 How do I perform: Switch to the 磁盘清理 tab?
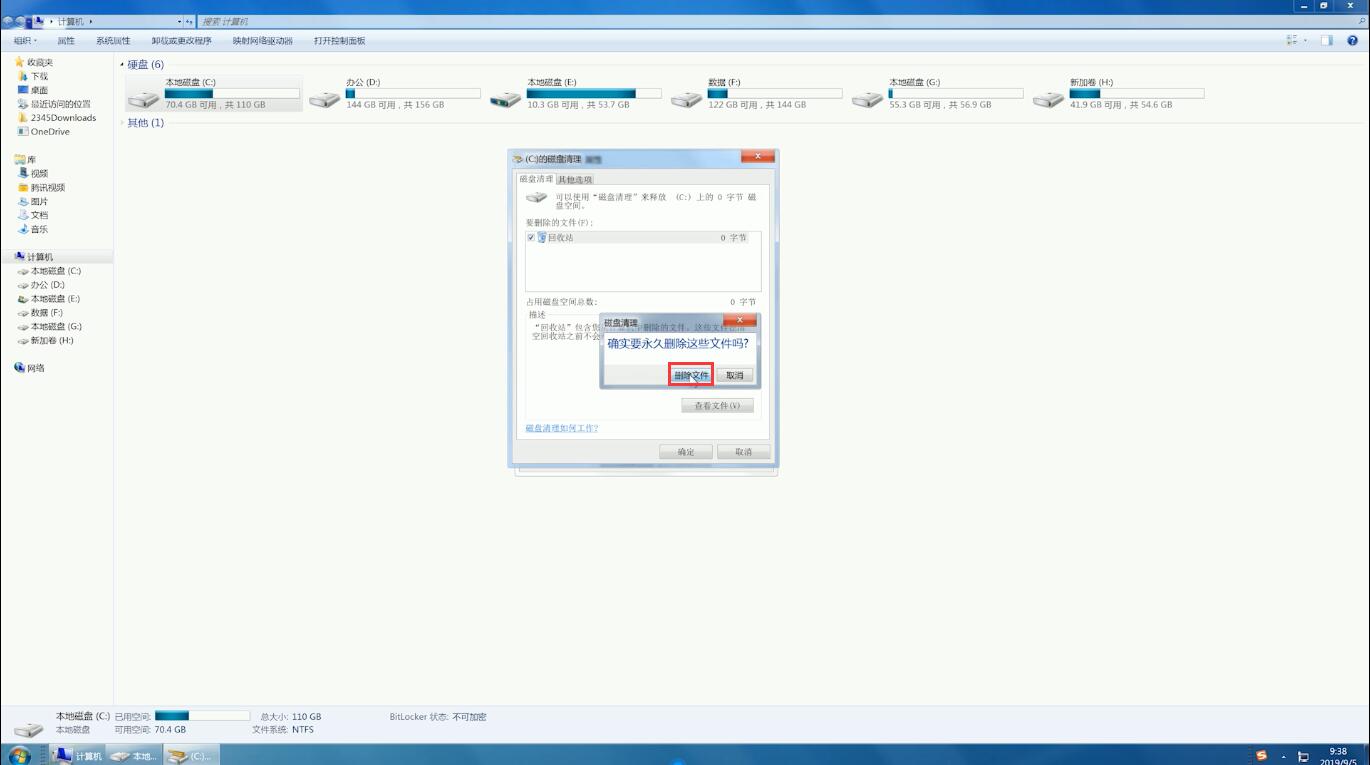536,179
